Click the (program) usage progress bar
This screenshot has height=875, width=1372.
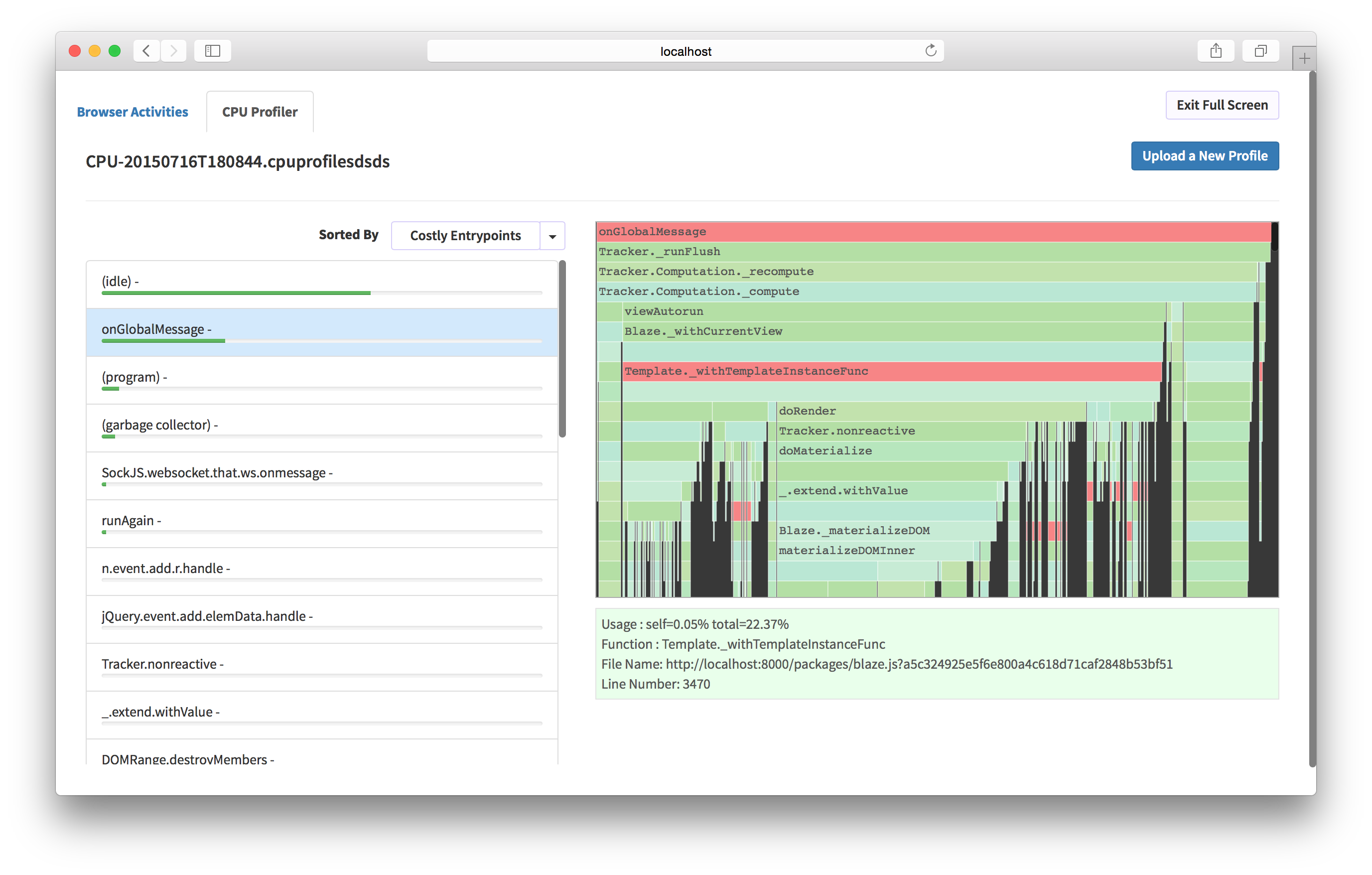(322, 389)
